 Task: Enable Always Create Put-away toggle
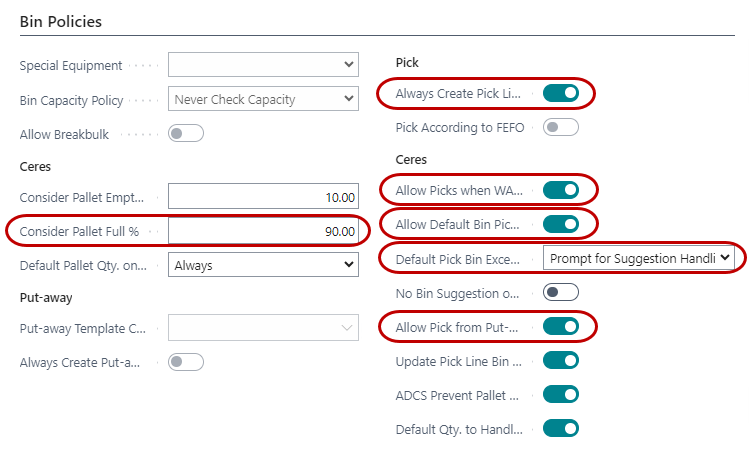[186, 362]
